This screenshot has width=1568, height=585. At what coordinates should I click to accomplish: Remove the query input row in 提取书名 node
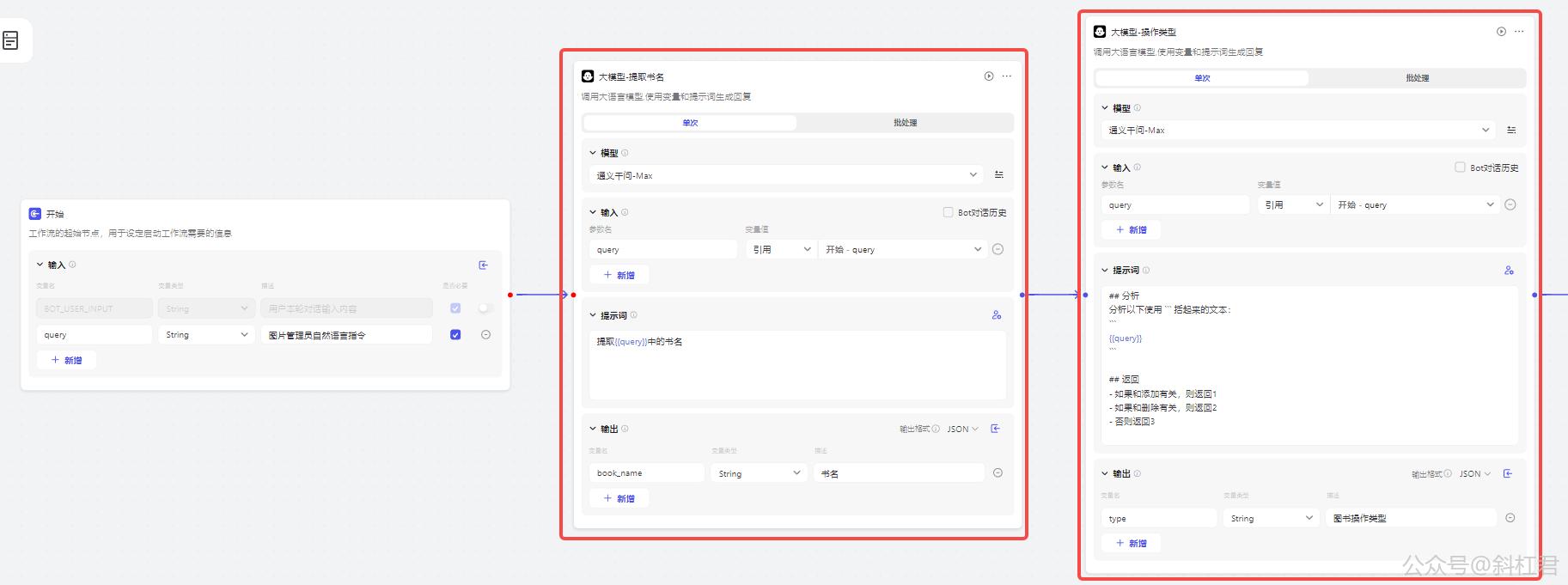point(998,249)
